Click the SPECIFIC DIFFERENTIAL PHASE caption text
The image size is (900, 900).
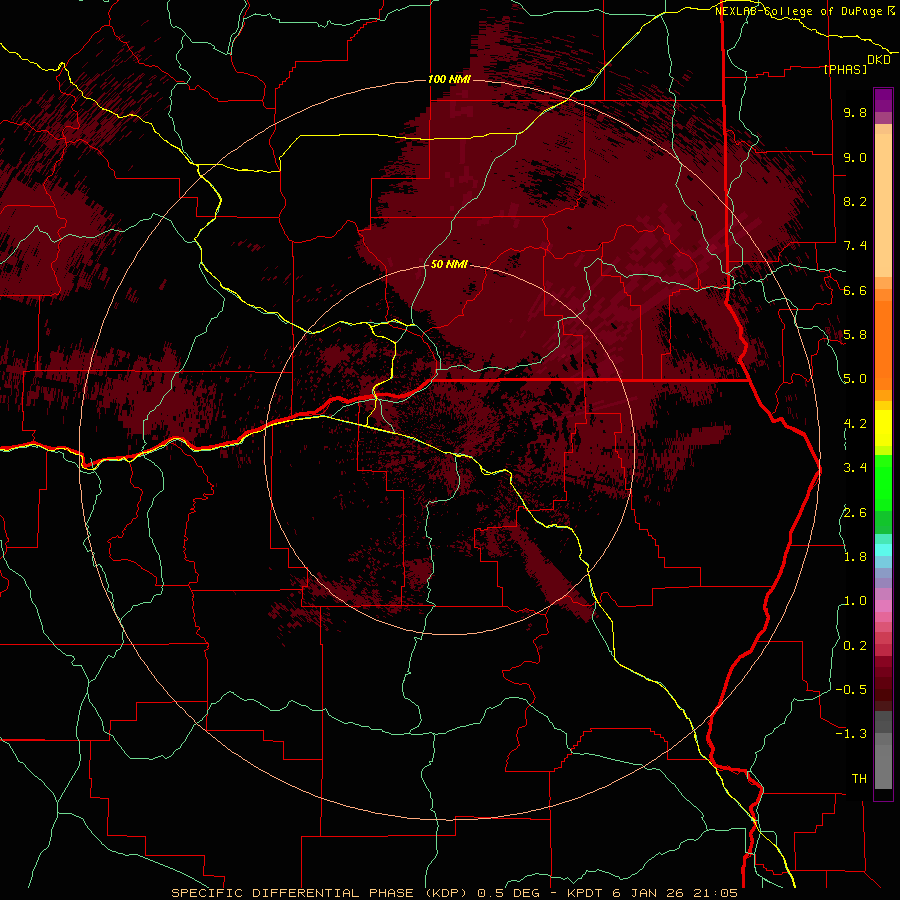(293, 893)
